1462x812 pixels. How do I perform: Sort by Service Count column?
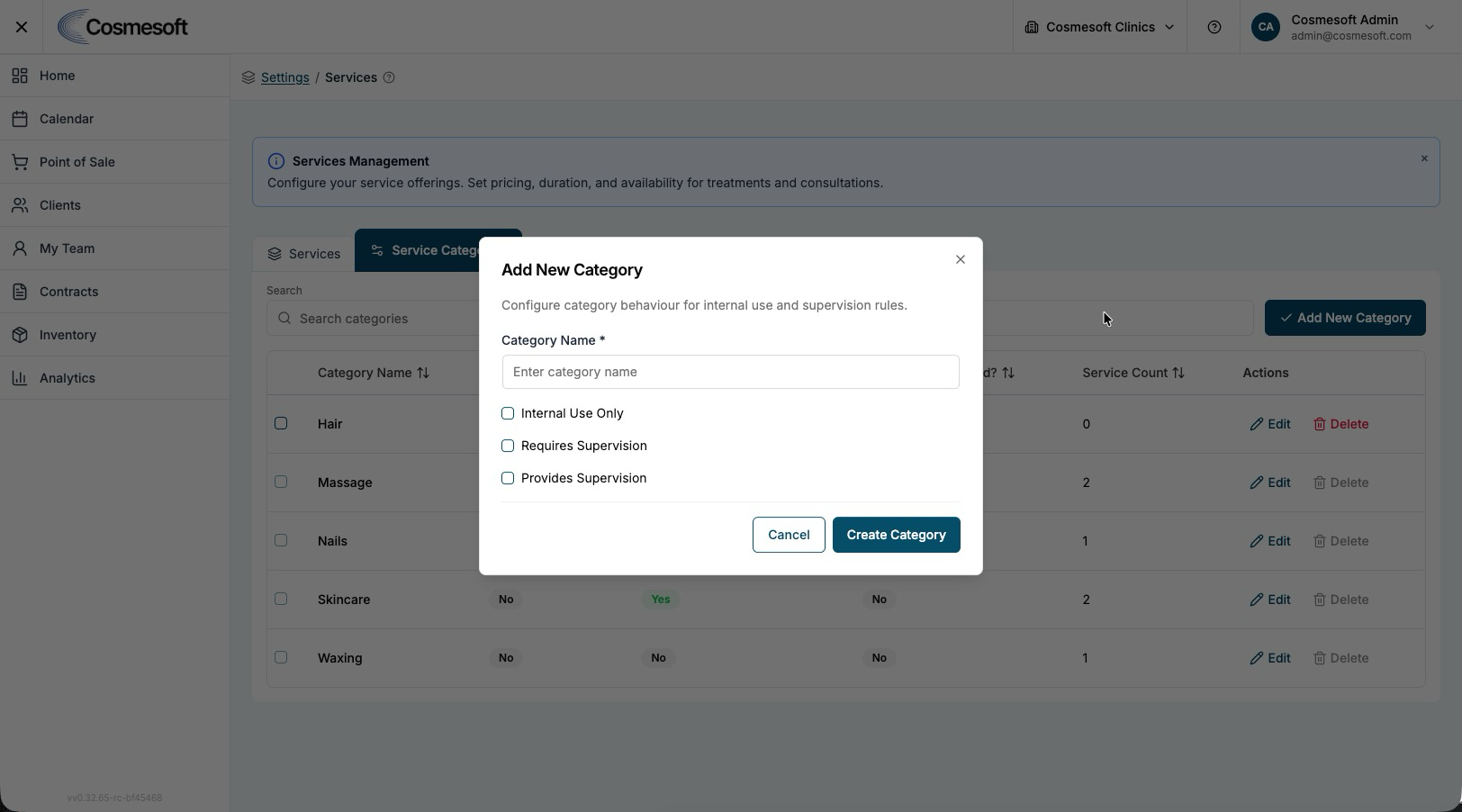1133,373
